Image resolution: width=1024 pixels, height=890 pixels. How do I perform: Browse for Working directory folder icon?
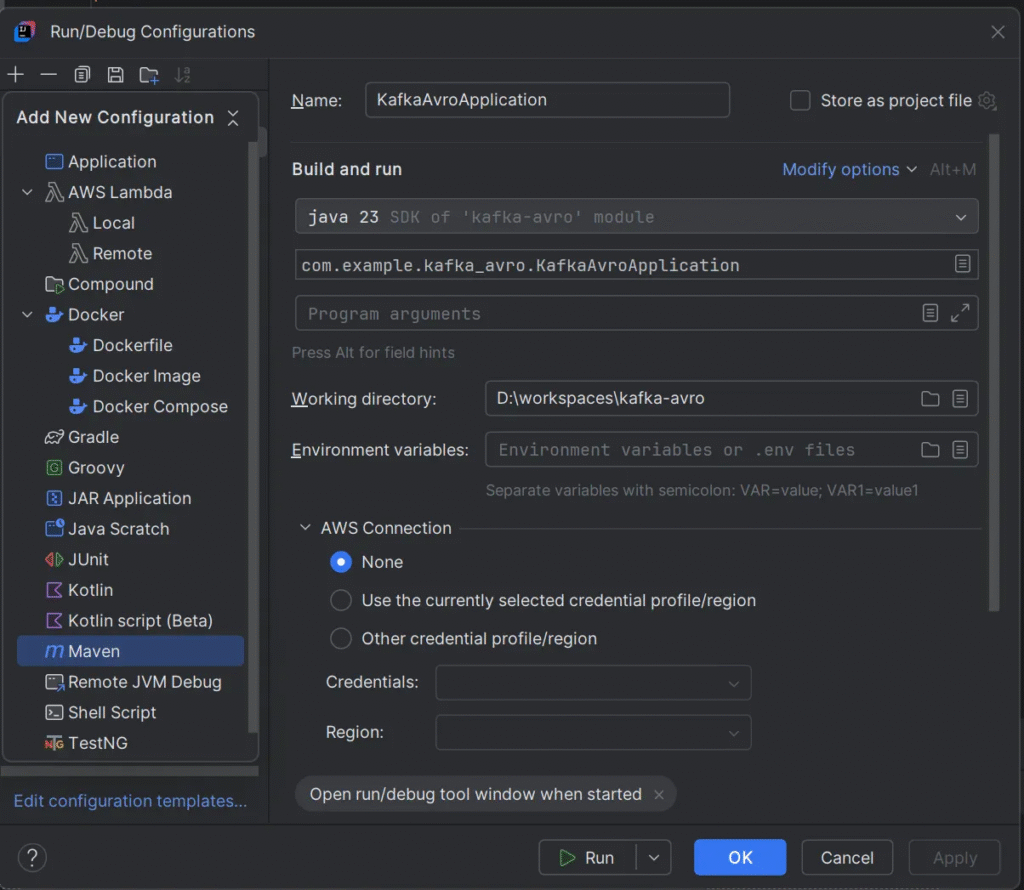pos(930,399)
